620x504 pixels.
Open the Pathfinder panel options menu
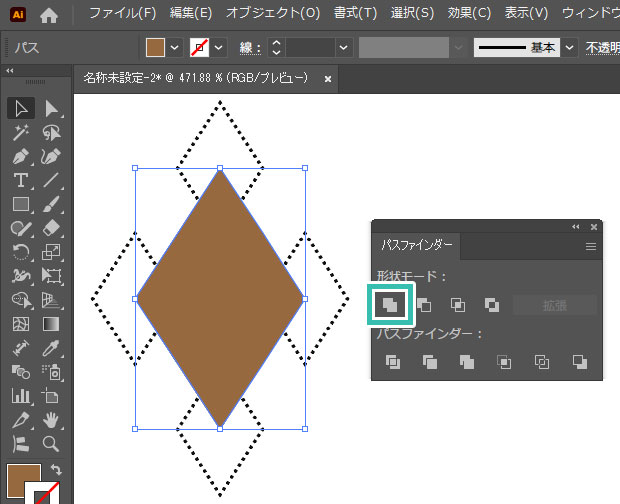(590, 245)
